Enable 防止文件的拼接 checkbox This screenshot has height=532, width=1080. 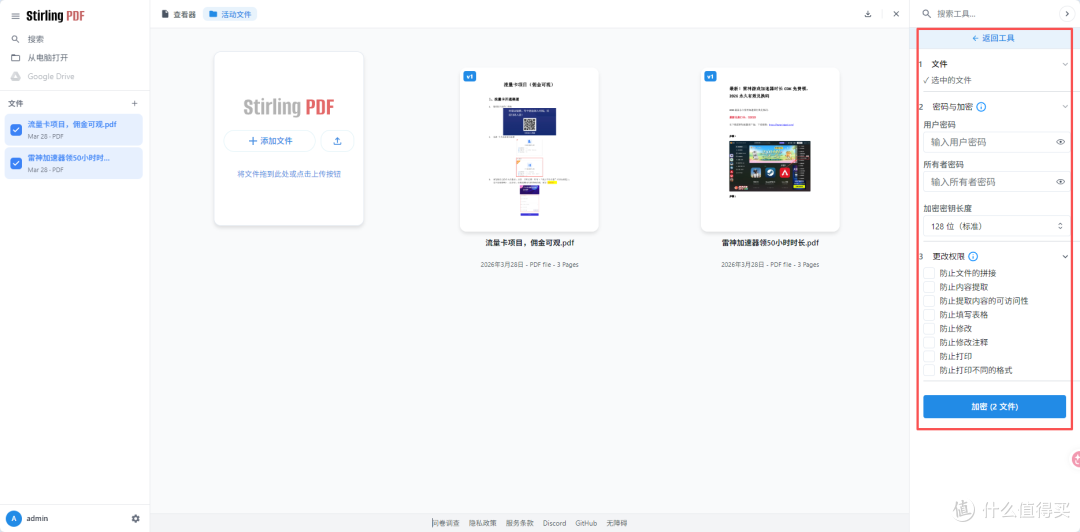point(929,273)
